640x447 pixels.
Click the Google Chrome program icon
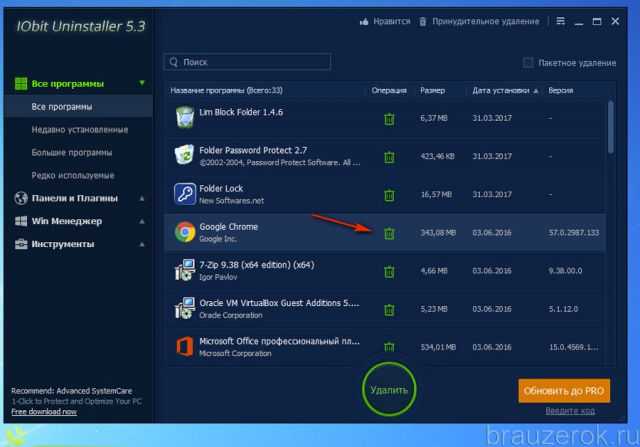[x=185, y=232]
